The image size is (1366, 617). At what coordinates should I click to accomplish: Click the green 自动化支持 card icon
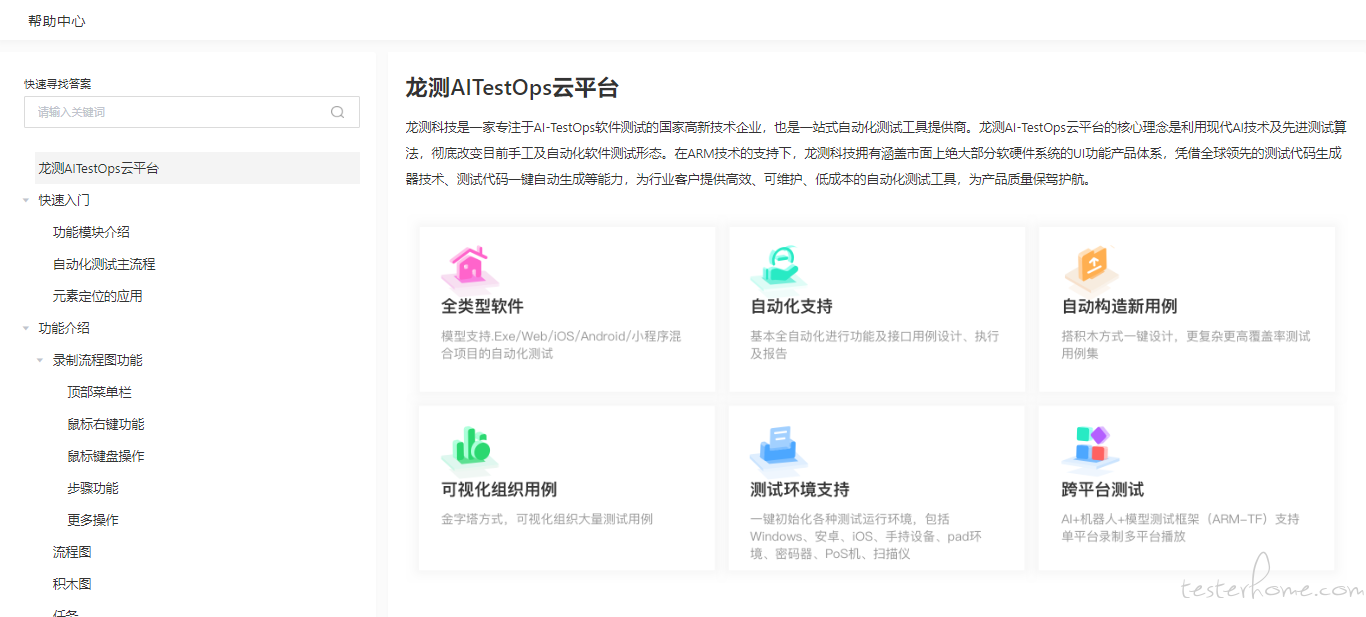779,267
